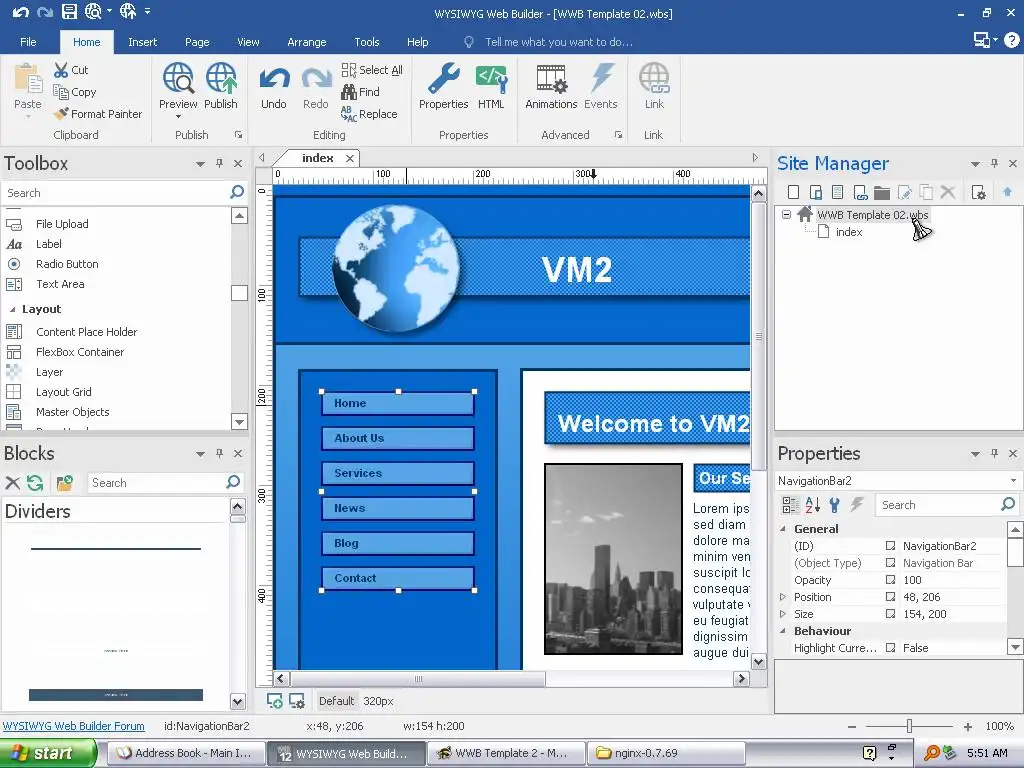Screen dimensions: 1024x768
Task: Activate the Format Painter tool
Action: pyautogui.click(x=98, y=114)
